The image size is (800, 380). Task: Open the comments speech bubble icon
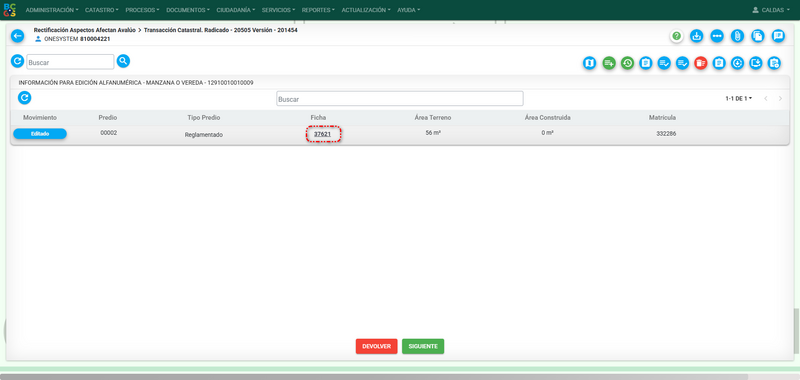[778, 36]
